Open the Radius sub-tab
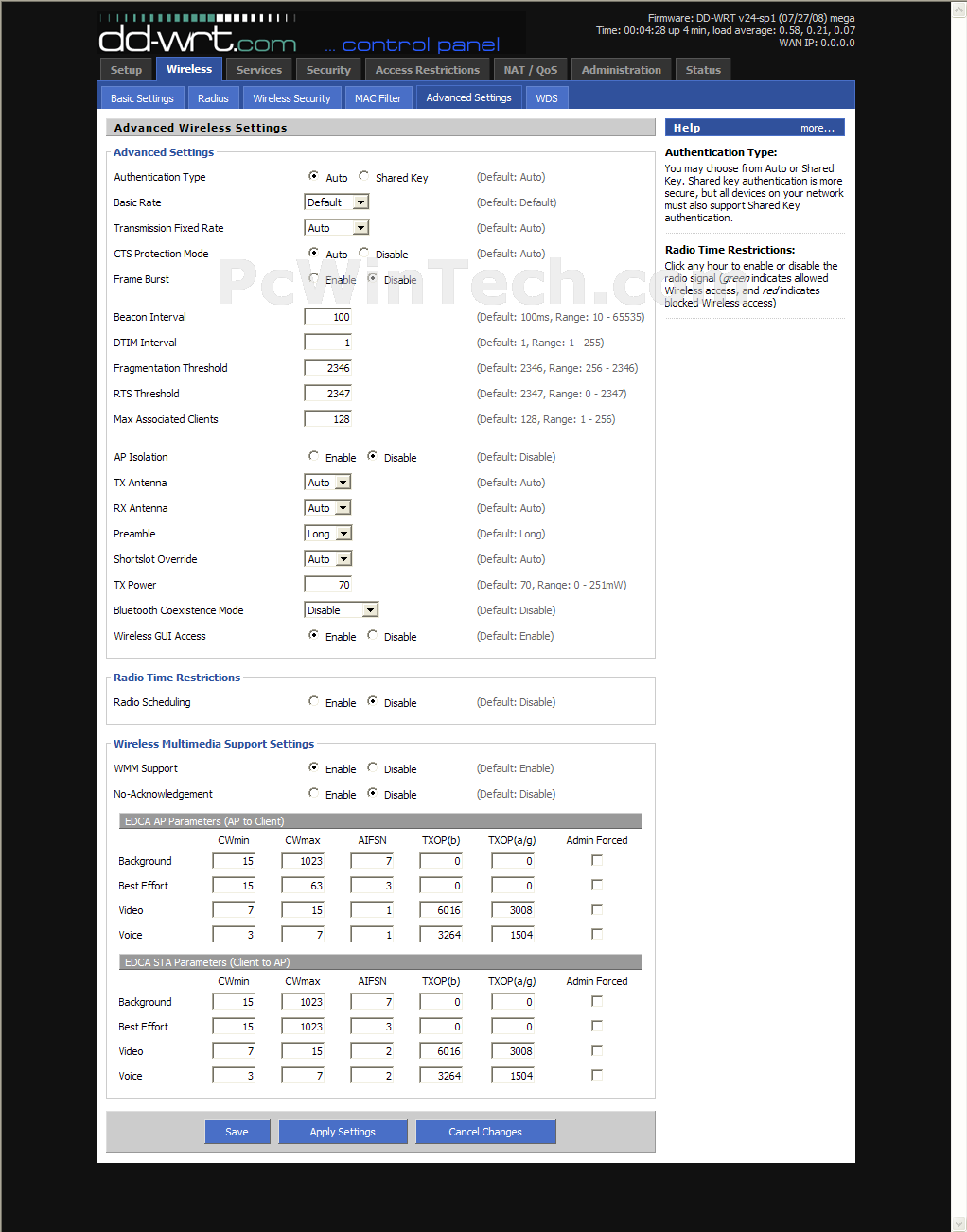 coord(213,98)
